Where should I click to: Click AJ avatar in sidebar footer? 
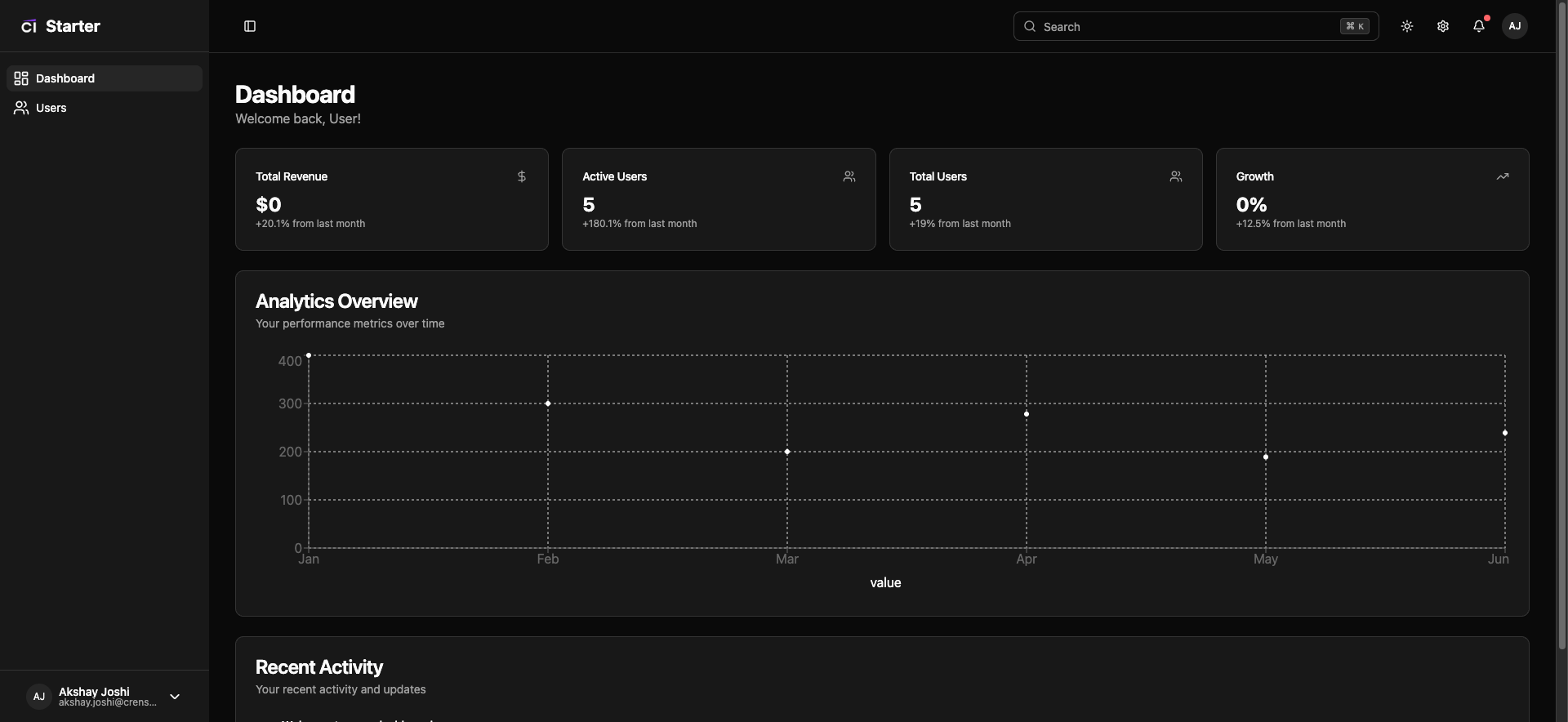click(39, 697)
